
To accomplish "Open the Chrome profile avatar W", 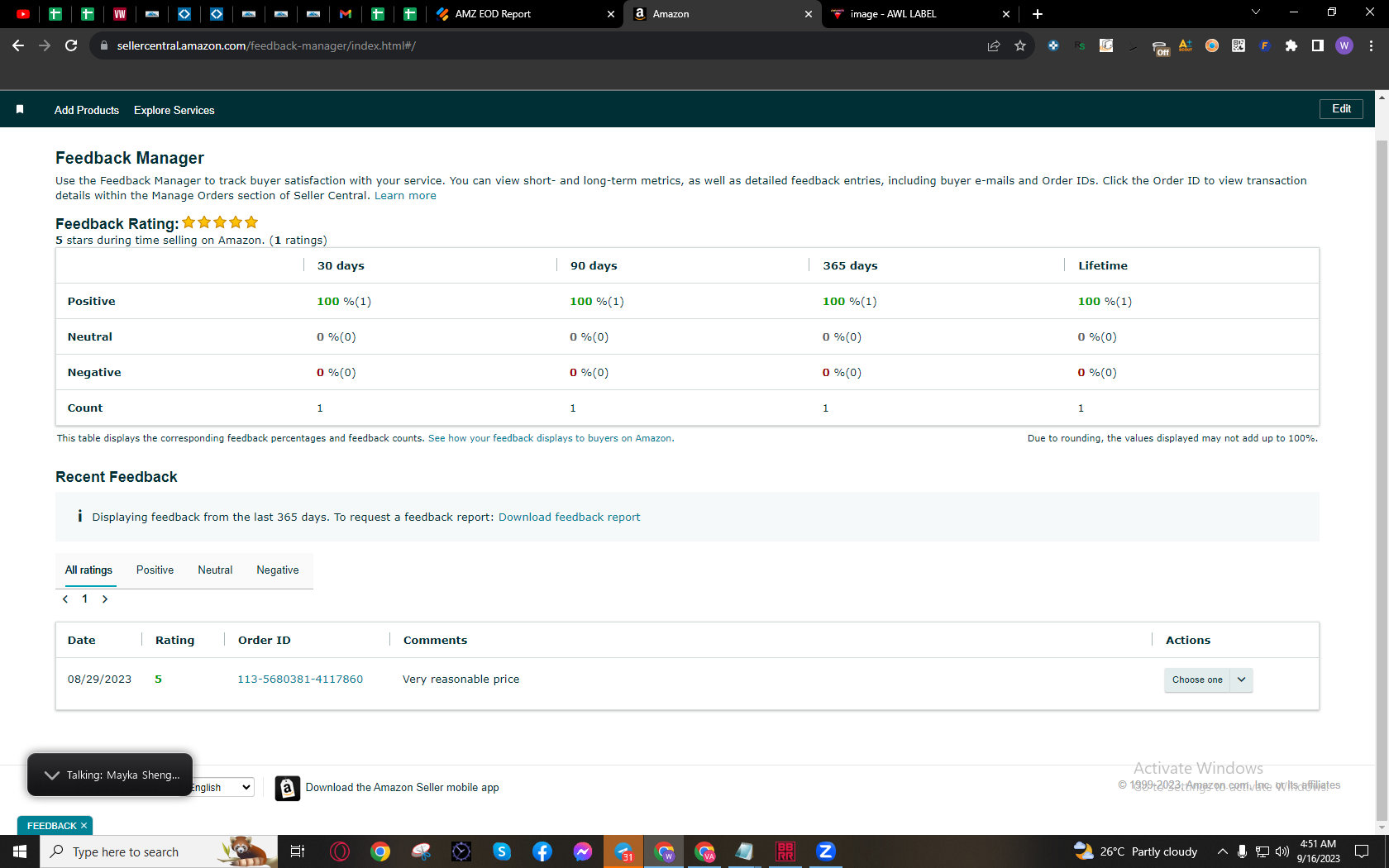I will click(1344, 45).
